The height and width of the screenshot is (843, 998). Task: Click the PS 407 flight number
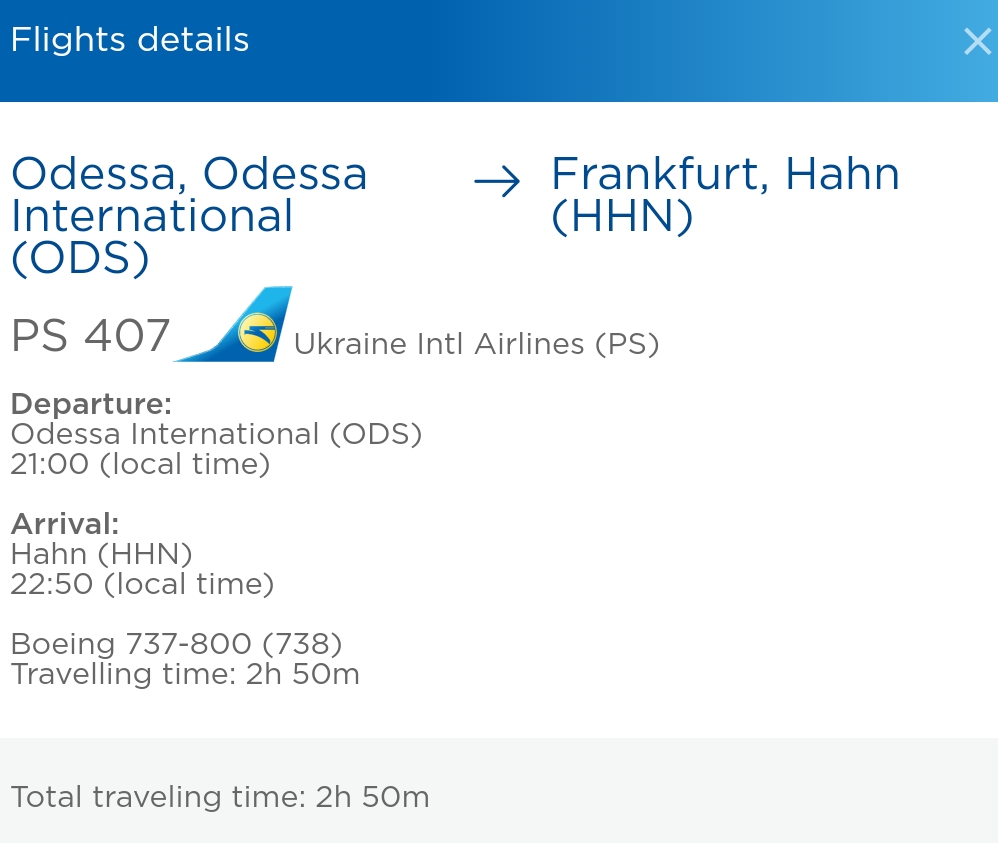[91, 336]
